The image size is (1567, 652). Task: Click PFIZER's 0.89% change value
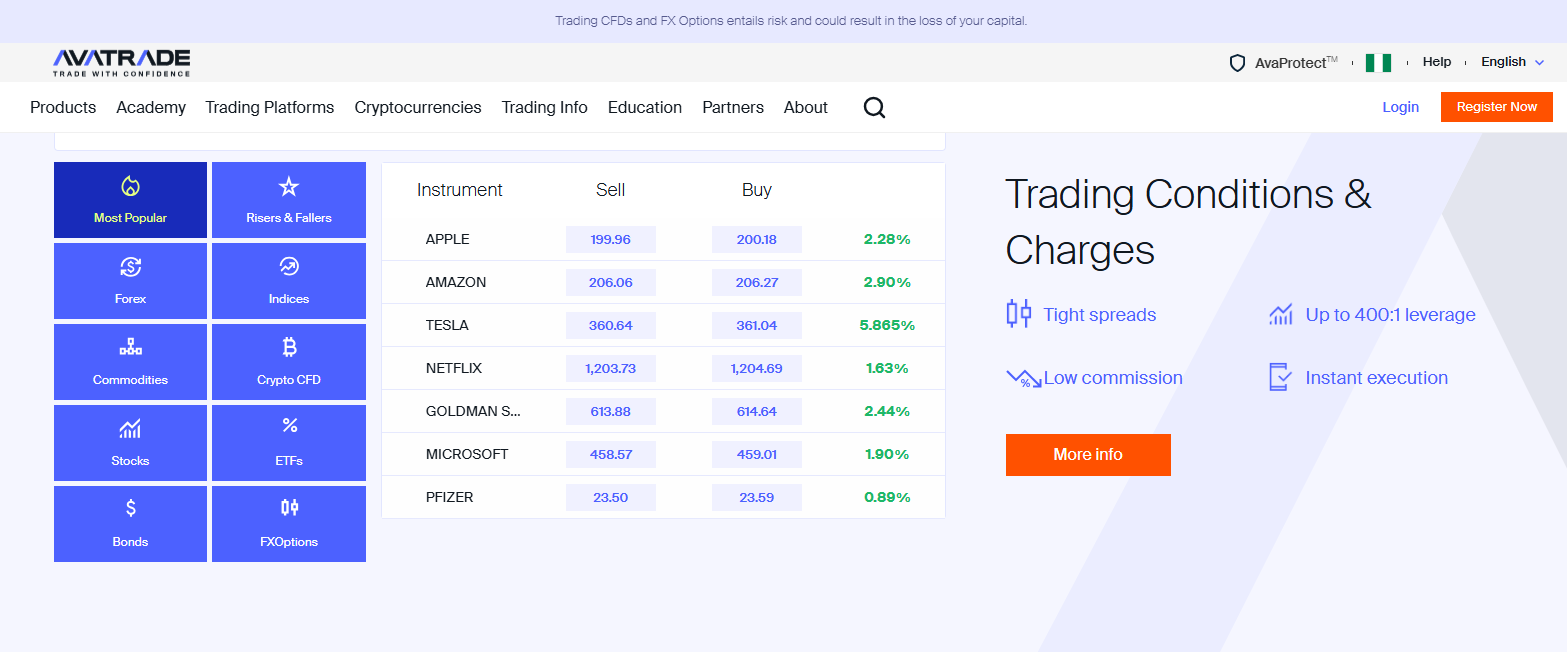888,497
